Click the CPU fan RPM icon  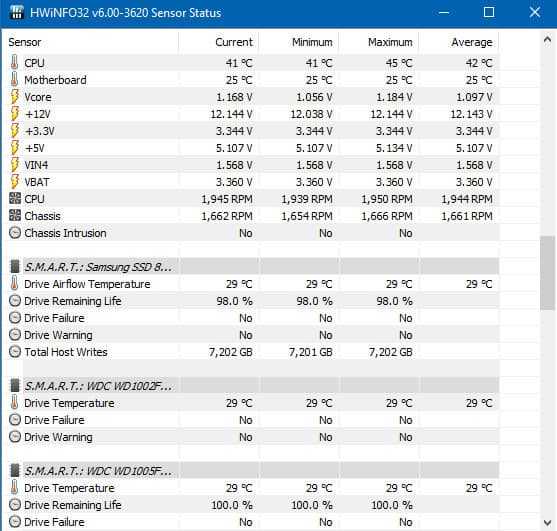click(x=15, y=199)
